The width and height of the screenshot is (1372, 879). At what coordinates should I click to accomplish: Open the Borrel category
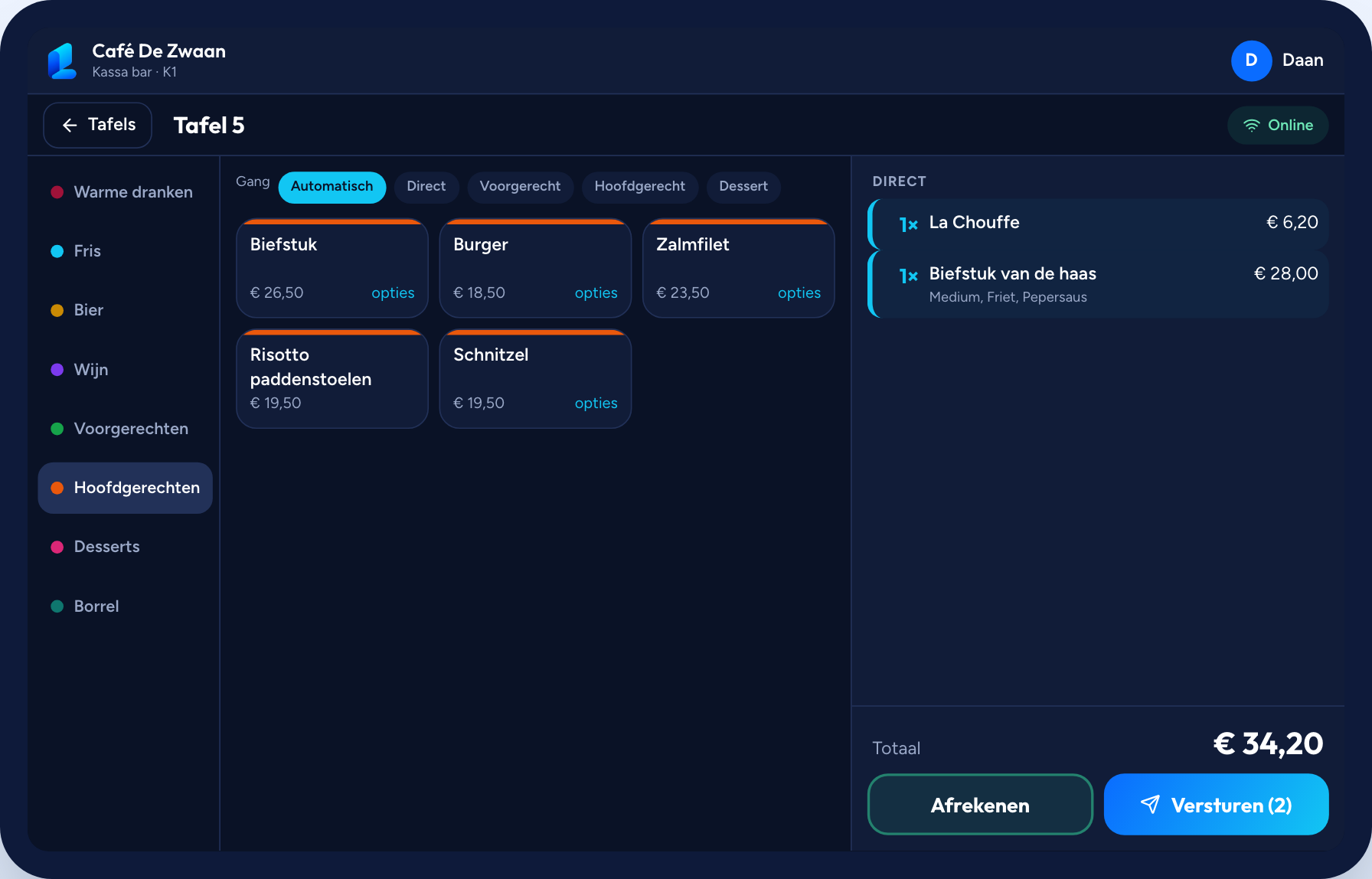tap(125, 606)
